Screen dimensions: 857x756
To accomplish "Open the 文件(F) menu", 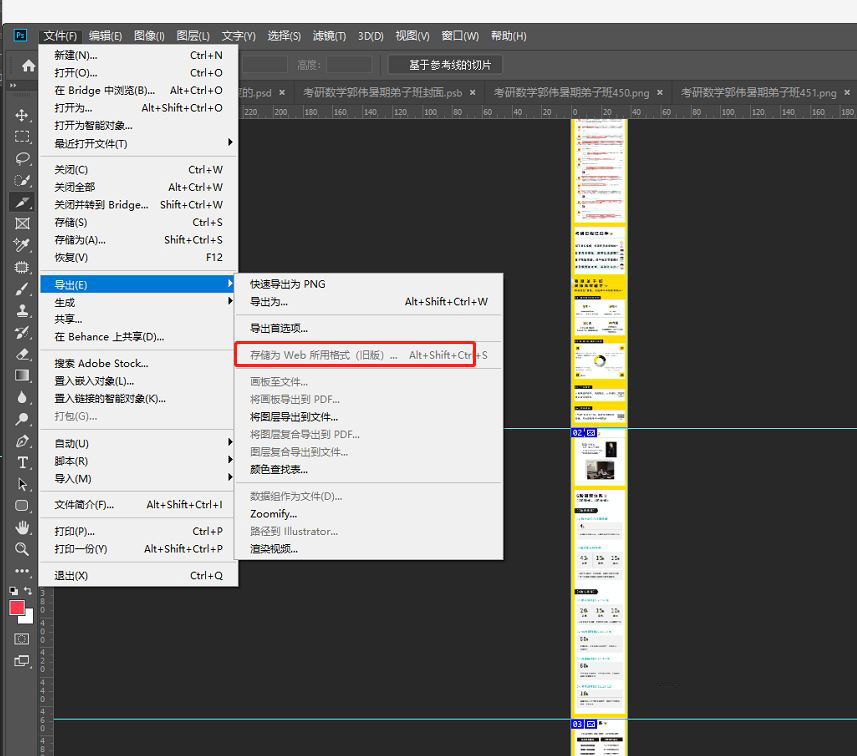I will (x=60, y=36).
